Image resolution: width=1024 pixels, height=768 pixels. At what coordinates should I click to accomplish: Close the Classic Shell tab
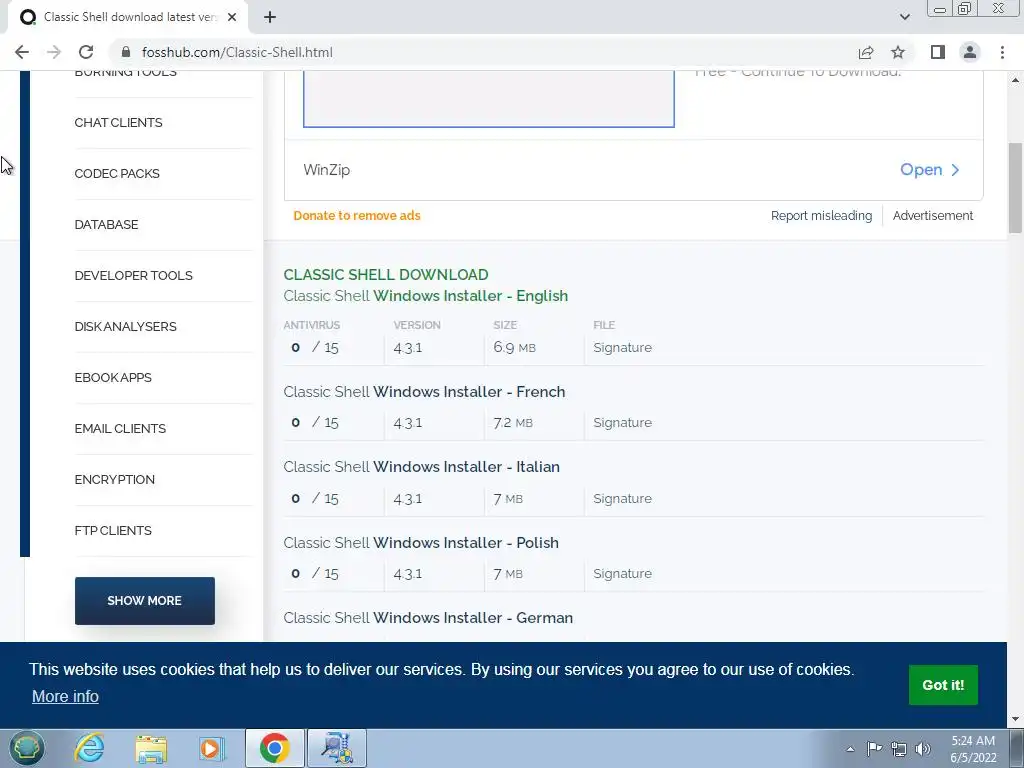click(x=232, y=17)
